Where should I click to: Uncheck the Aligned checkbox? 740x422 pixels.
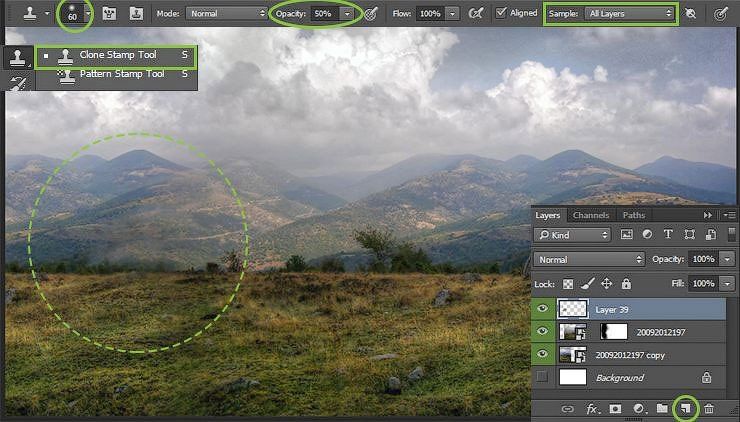coord(501,13)
